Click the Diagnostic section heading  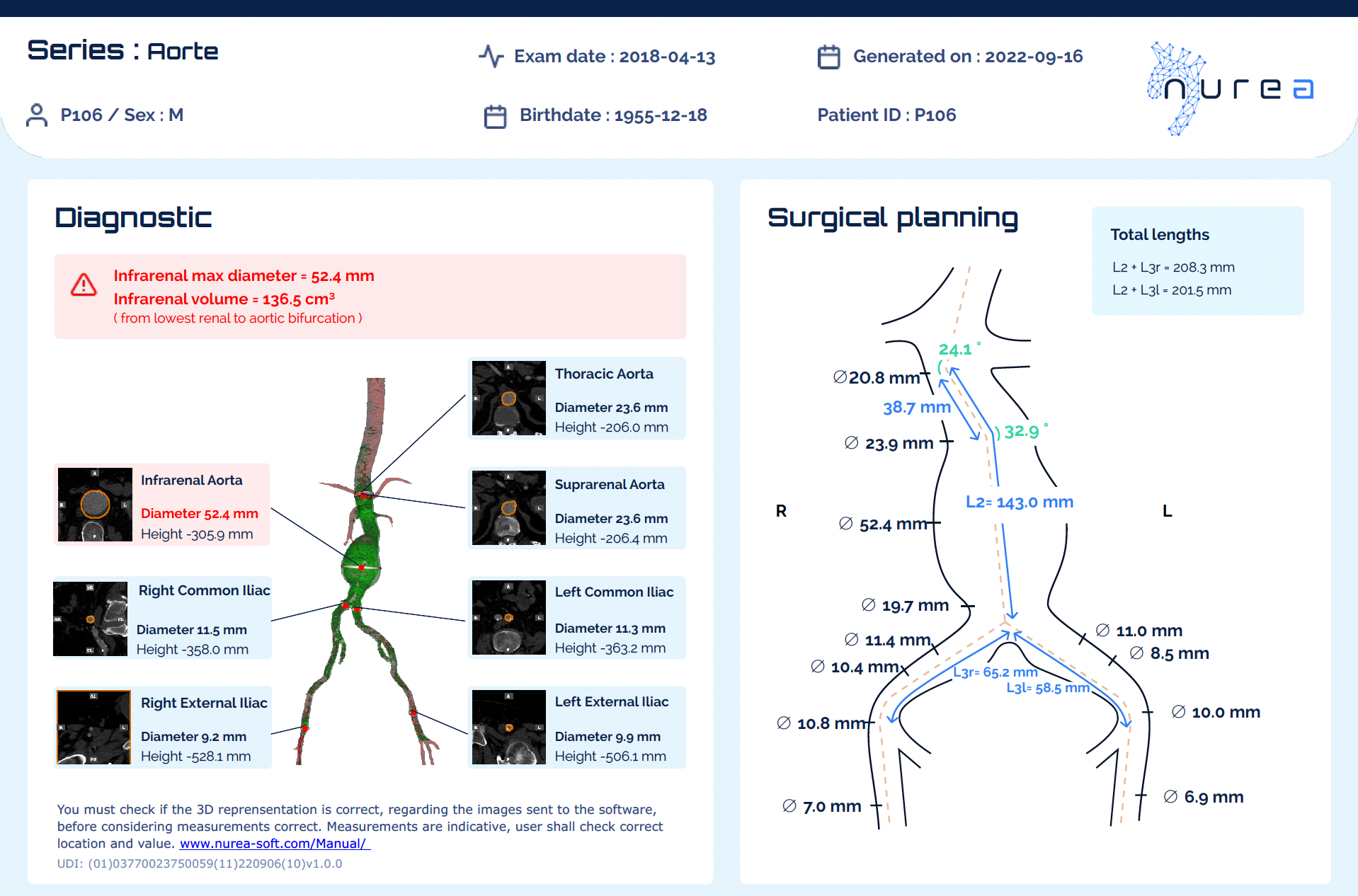point(133,218)
